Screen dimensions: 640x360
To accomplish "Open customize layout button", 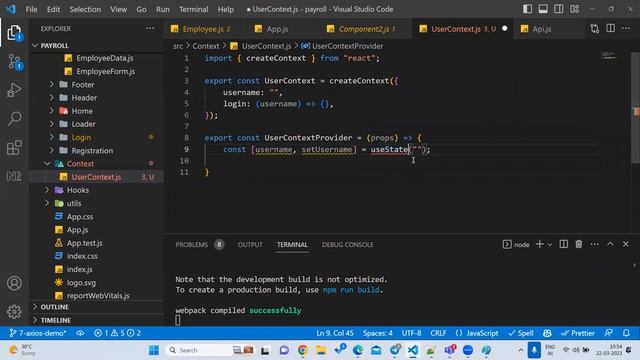I will pos(575,9).
